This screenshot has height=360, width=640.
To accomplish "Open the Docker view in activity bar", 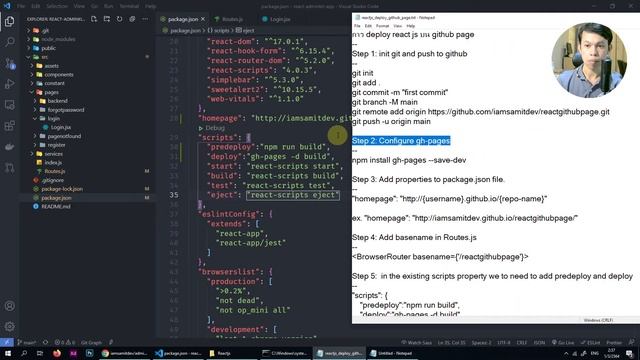I will coord(9,147).
